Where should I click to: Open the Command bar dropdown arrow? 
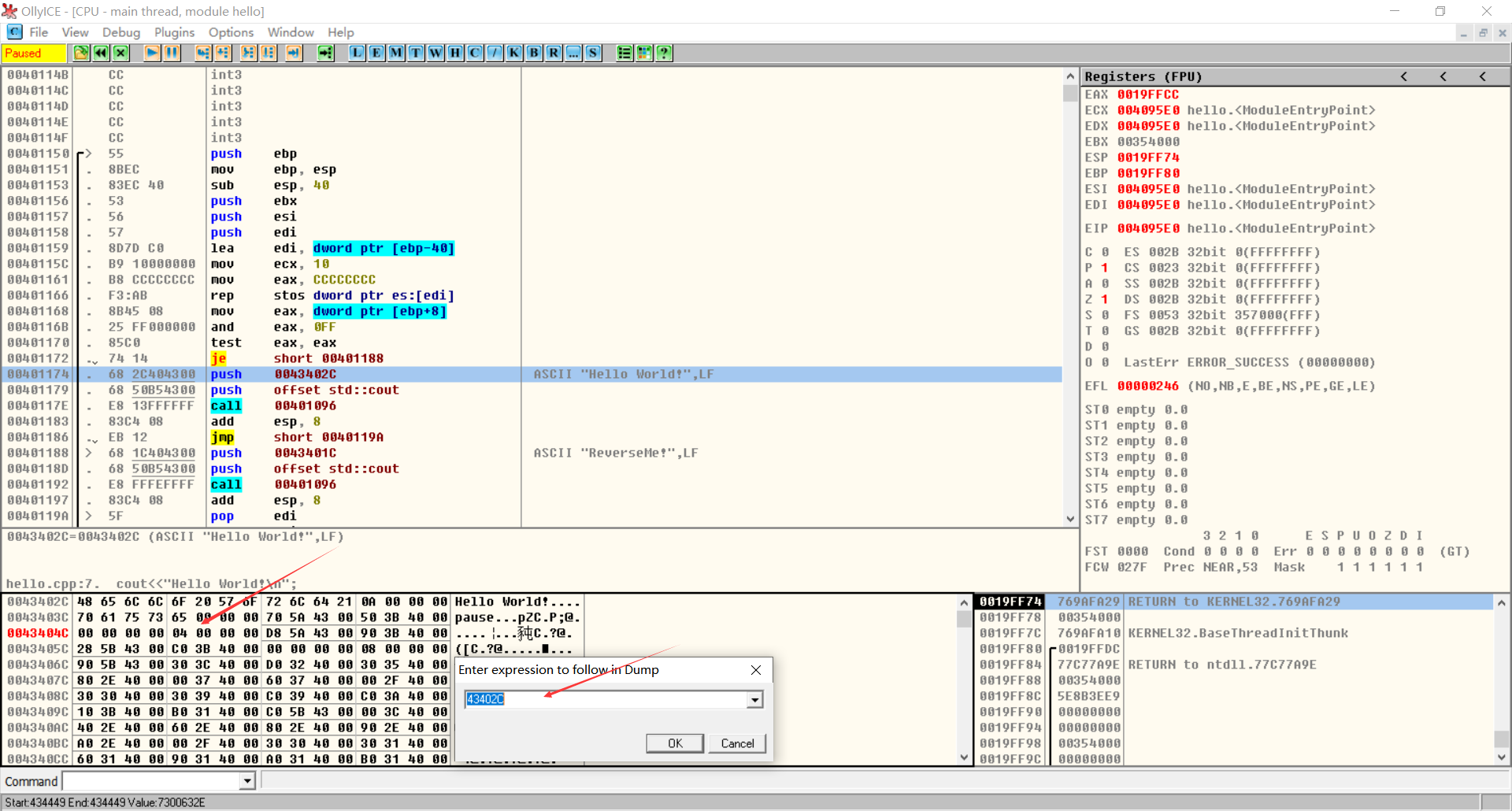pos(247,781)
